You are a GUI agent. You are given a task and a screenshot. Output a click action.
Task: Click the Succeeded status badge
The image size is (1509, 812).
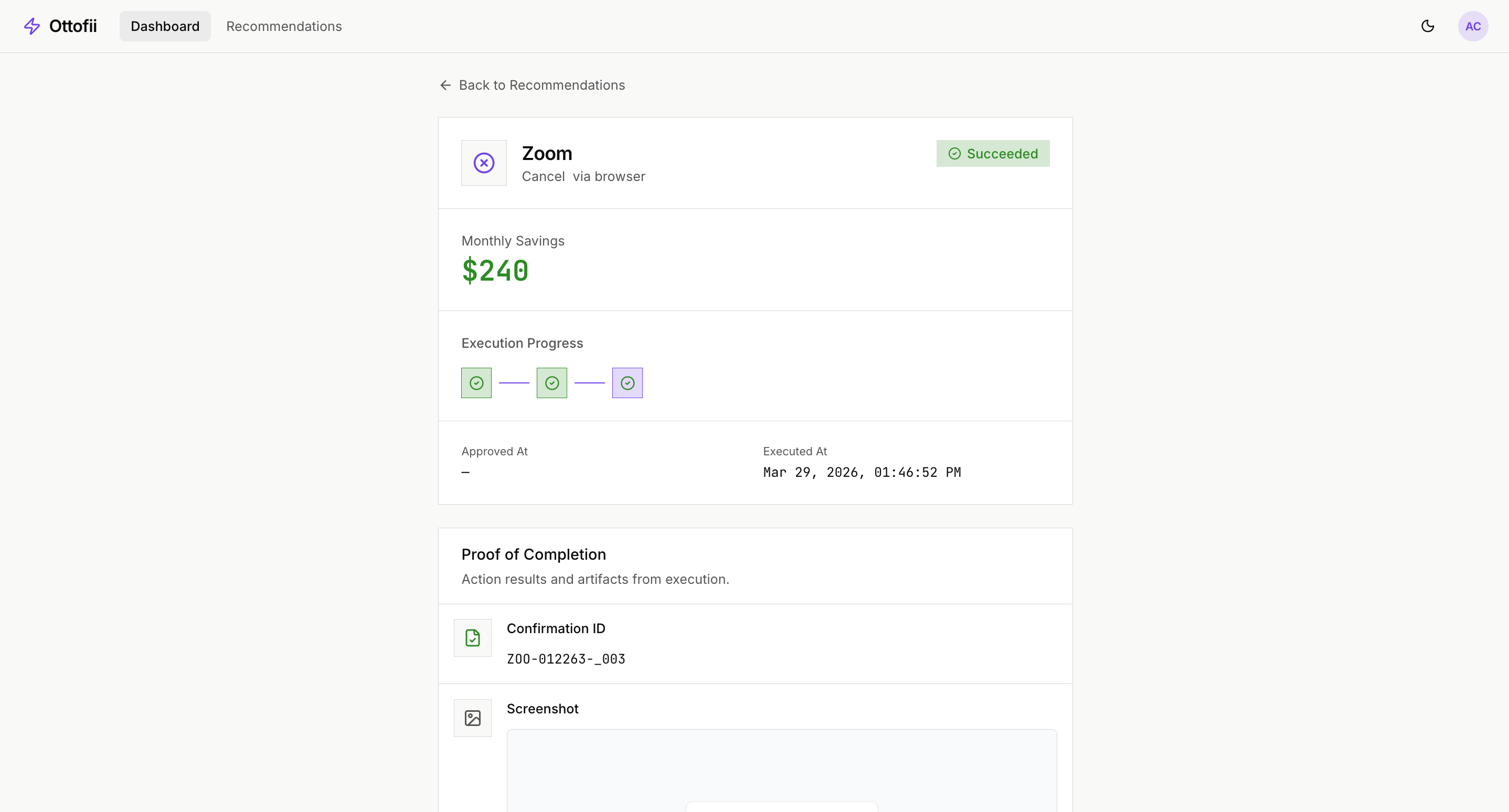tap(993, 153)
